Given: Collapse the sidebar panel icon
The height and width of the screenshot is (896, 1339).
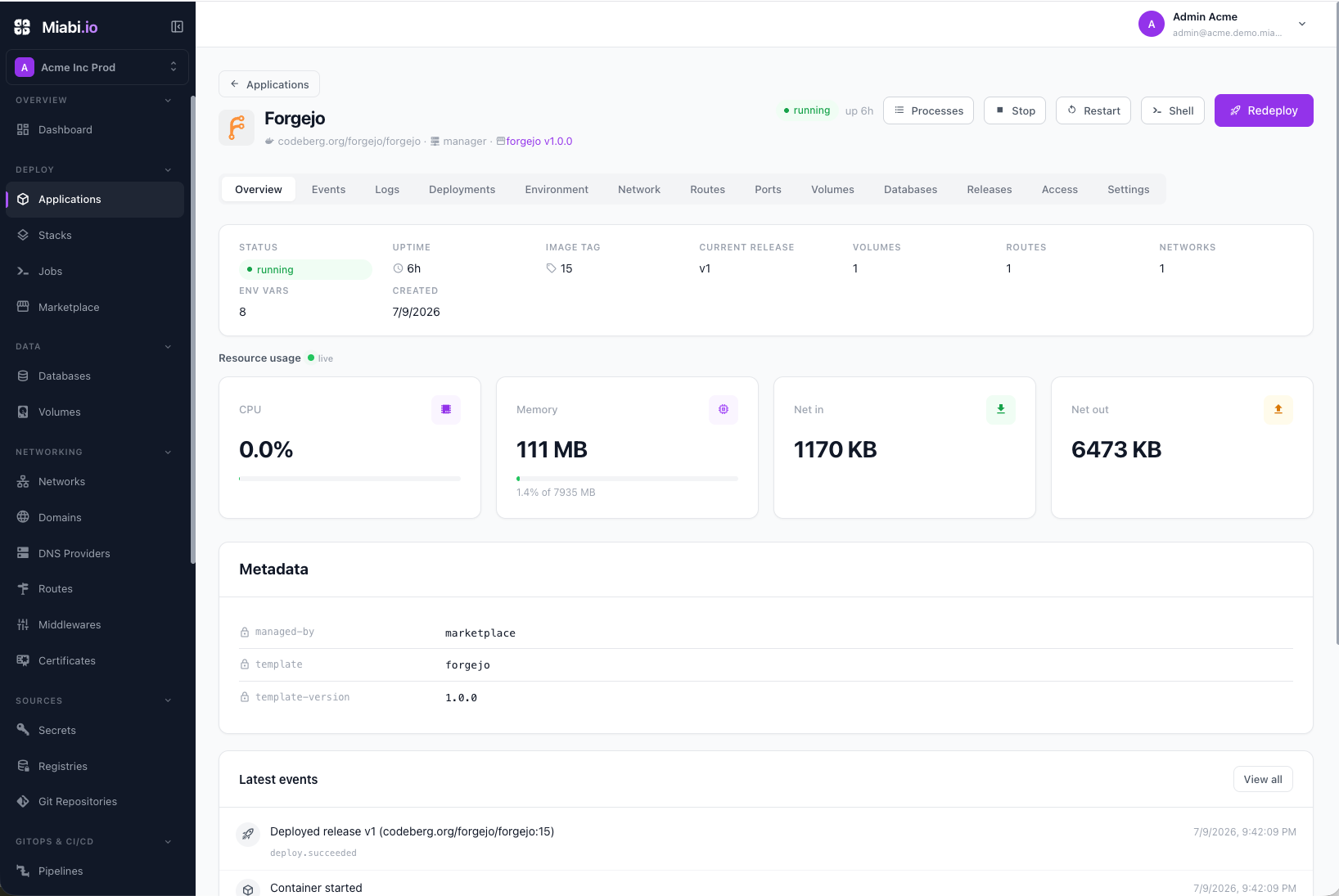Looking at the screenshot, I should [177, 27].
